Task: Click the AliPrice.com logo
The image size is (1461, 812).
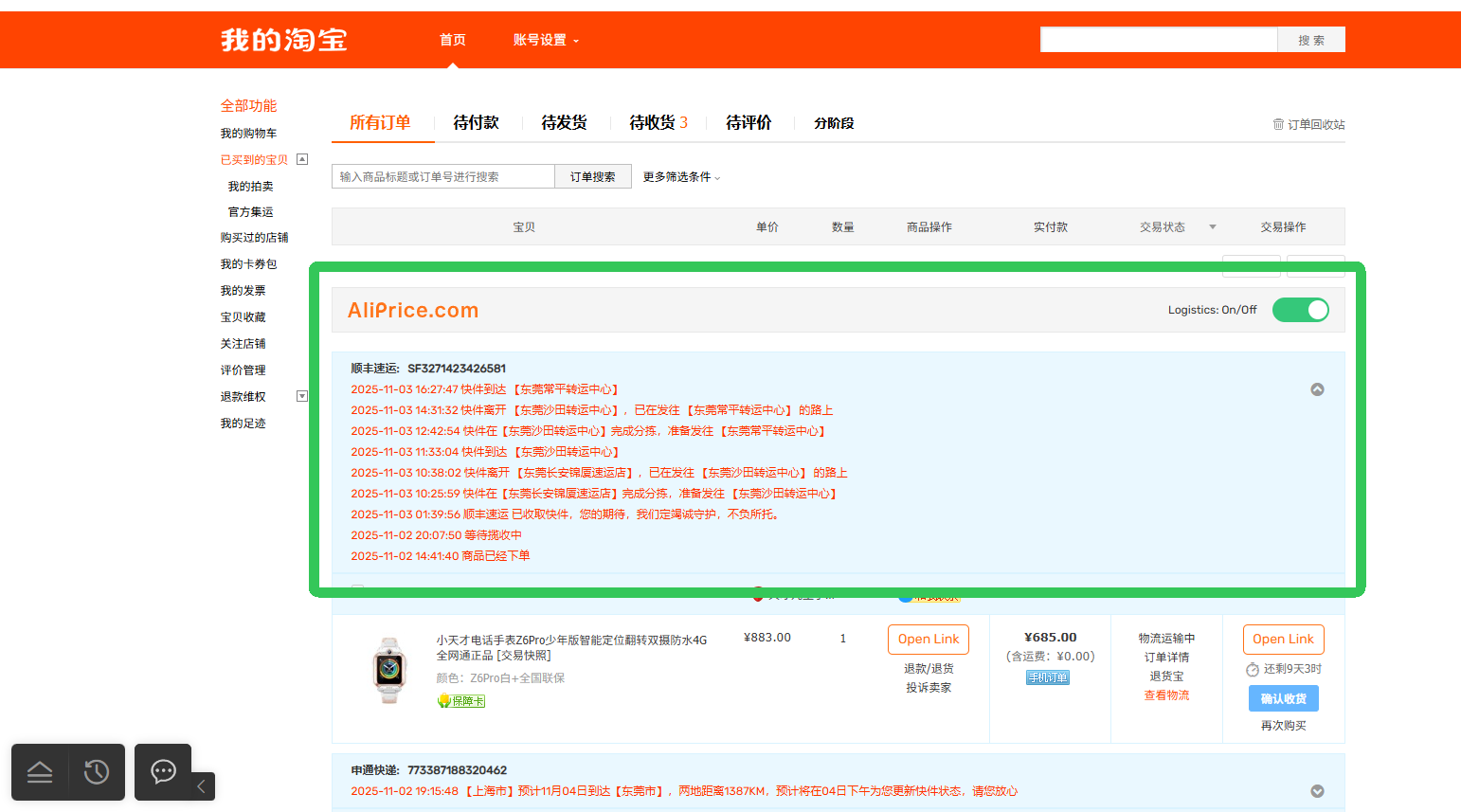Action: pos(413,311)
